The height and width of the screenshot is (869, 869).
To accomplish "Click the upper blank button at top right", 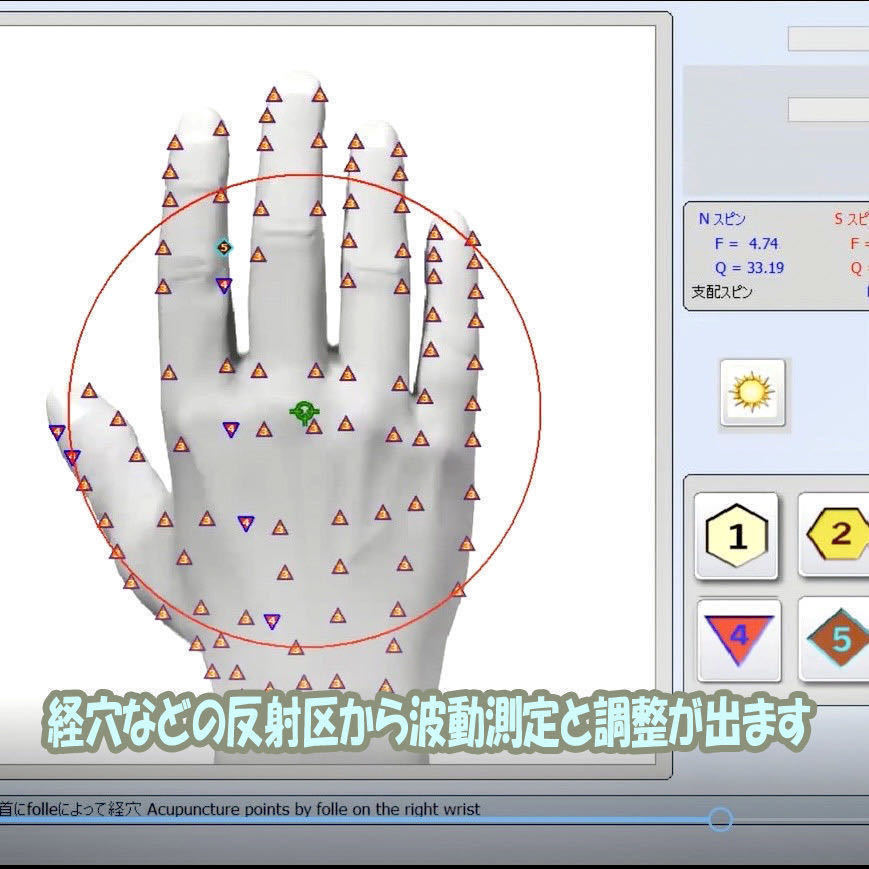I will (x=829, y=38).
